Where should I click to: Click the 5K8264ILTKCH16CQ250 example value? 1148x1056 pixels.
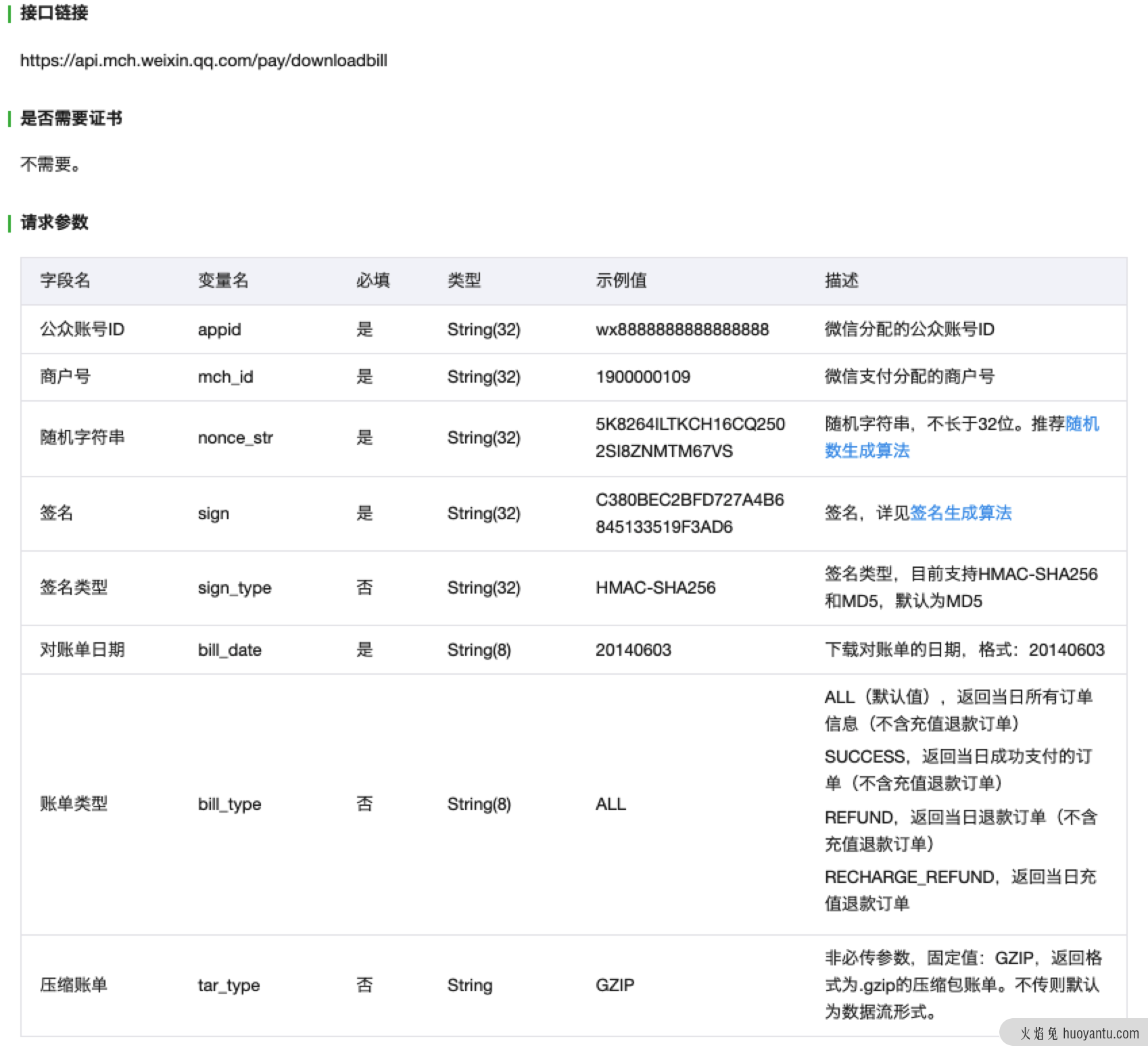[x=690, y=424]
